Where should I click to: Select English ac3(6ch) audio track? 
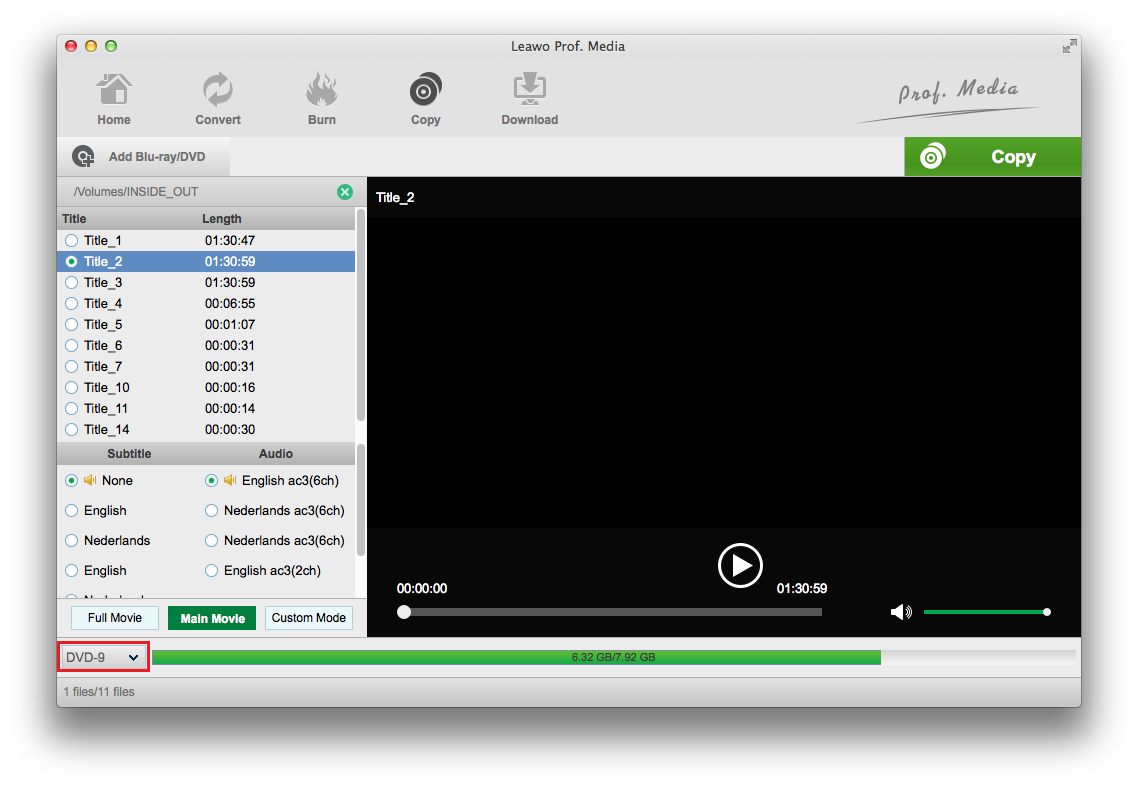pos(211,480)
